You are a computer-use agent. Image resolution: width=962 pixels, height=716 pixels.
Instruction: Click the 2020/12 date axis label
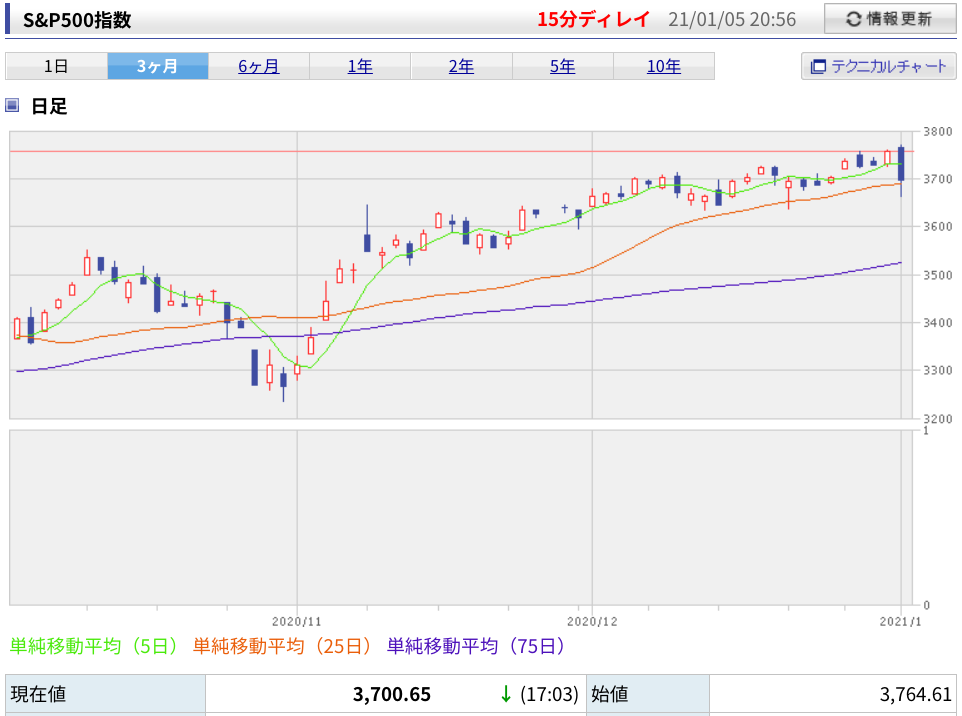pyautogui.click(x=592, y=622)
